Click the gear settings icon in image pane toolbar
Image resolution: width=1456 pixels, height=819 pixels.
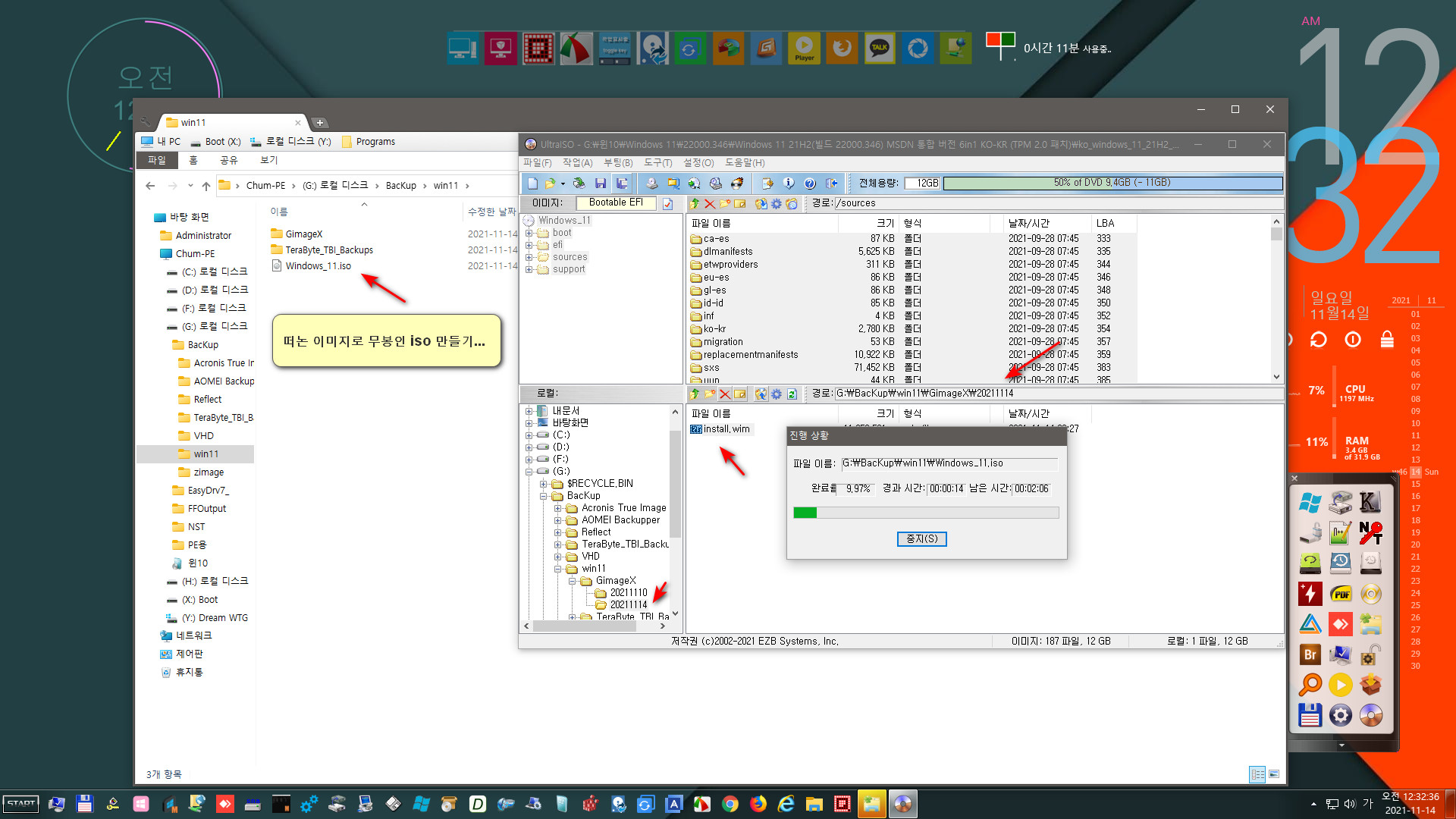pyautogui.click(x=776, y=204)
